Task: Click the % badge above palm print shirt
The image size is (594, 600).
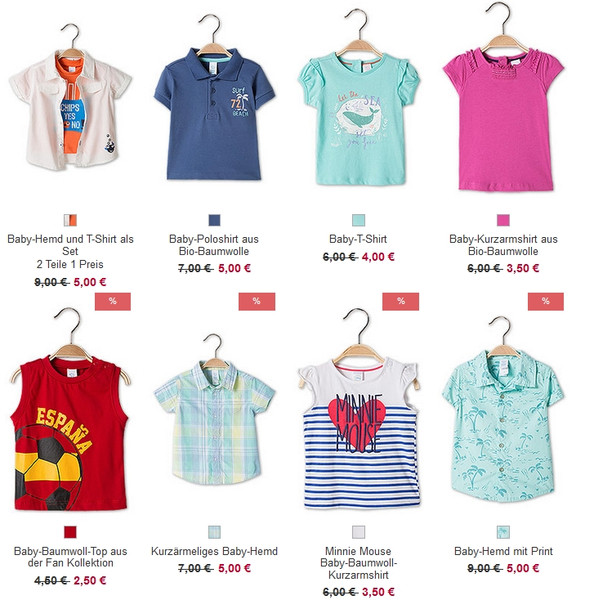Action: 546,301
